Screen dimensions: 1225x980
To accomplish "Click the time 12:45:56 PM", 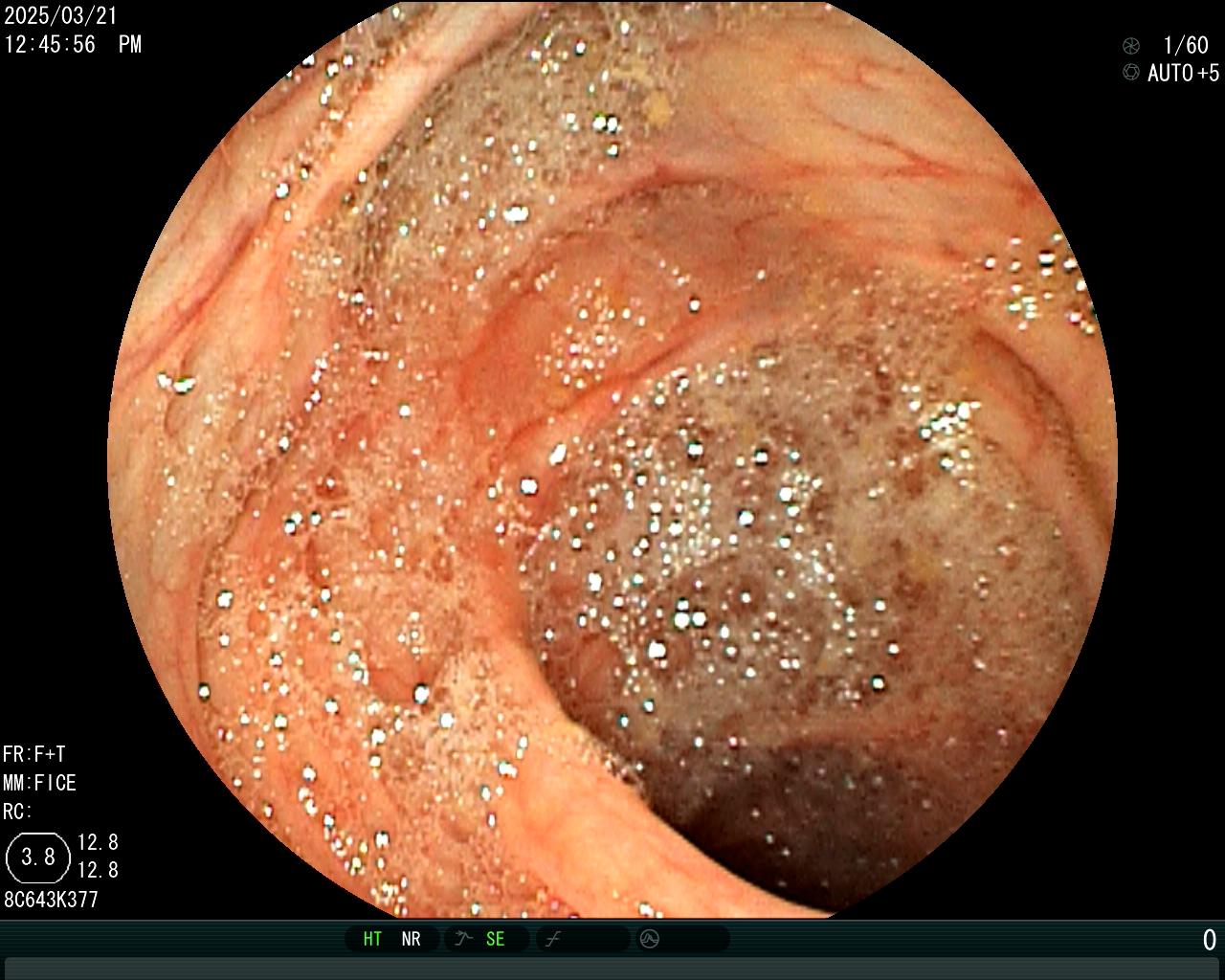I will [73, 44].
